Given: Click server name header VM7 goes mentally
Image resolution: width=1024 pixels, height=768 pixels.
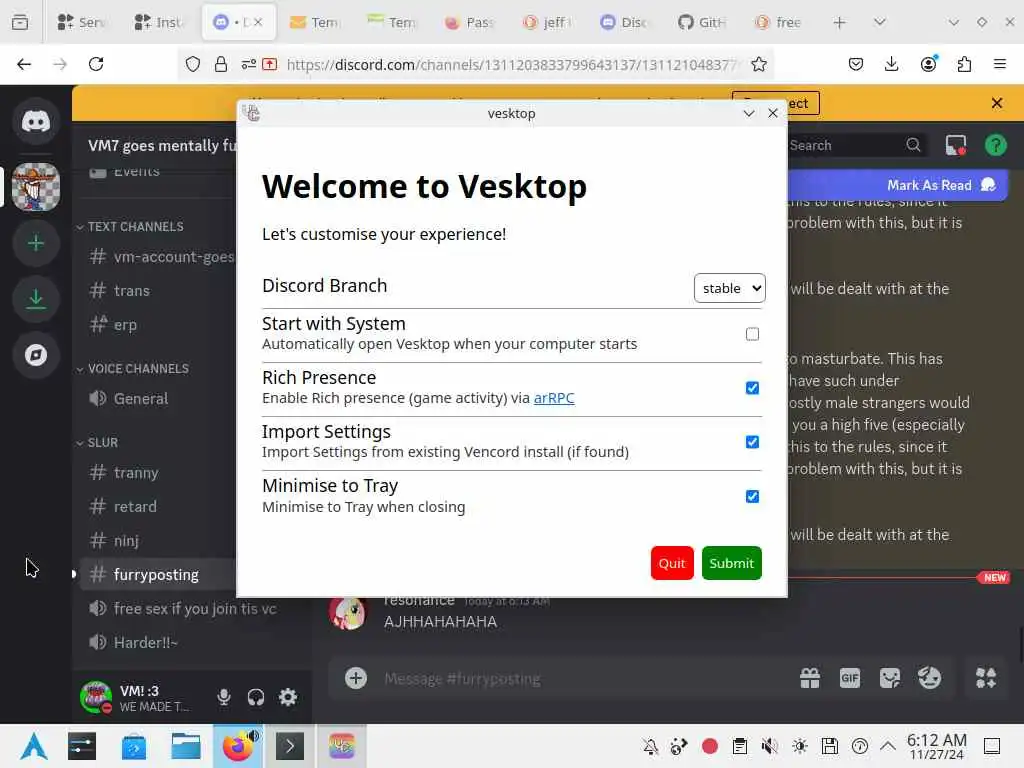Looking at the screenshot, I should click(x=162, y=145).
